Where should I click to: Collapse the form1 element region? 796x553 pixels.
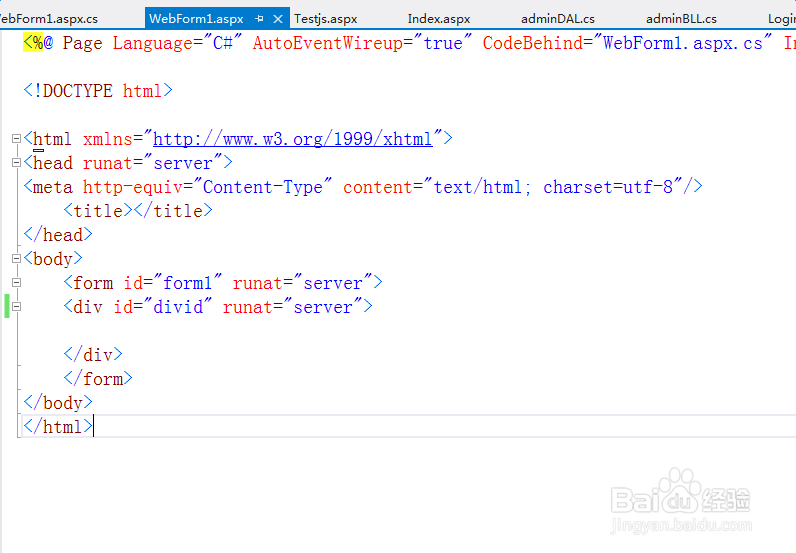(x=16, y=282)
